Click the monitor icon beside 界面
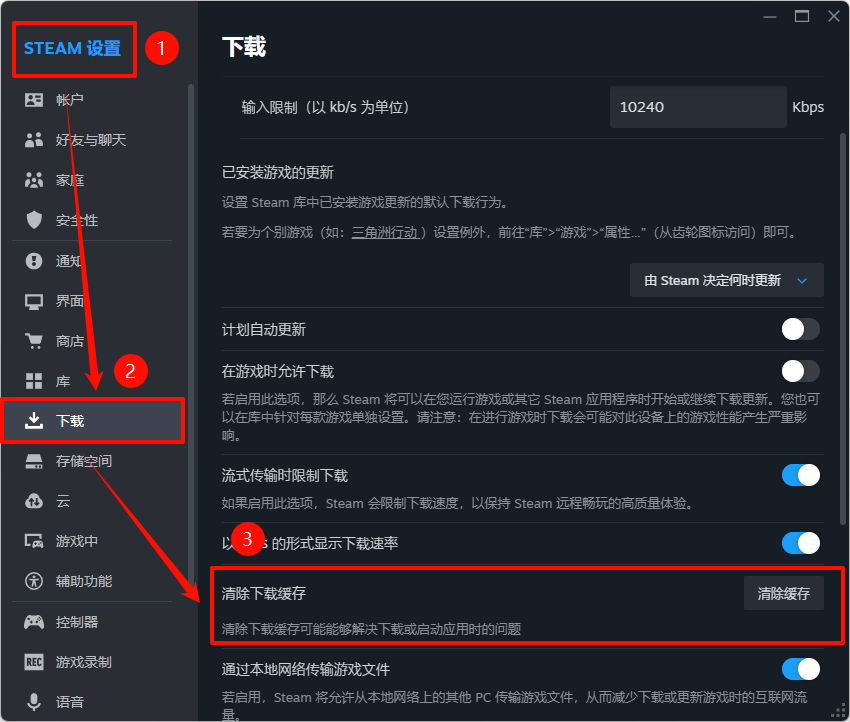Viewport: 850px width, 722px height. (x=34, y=301)
